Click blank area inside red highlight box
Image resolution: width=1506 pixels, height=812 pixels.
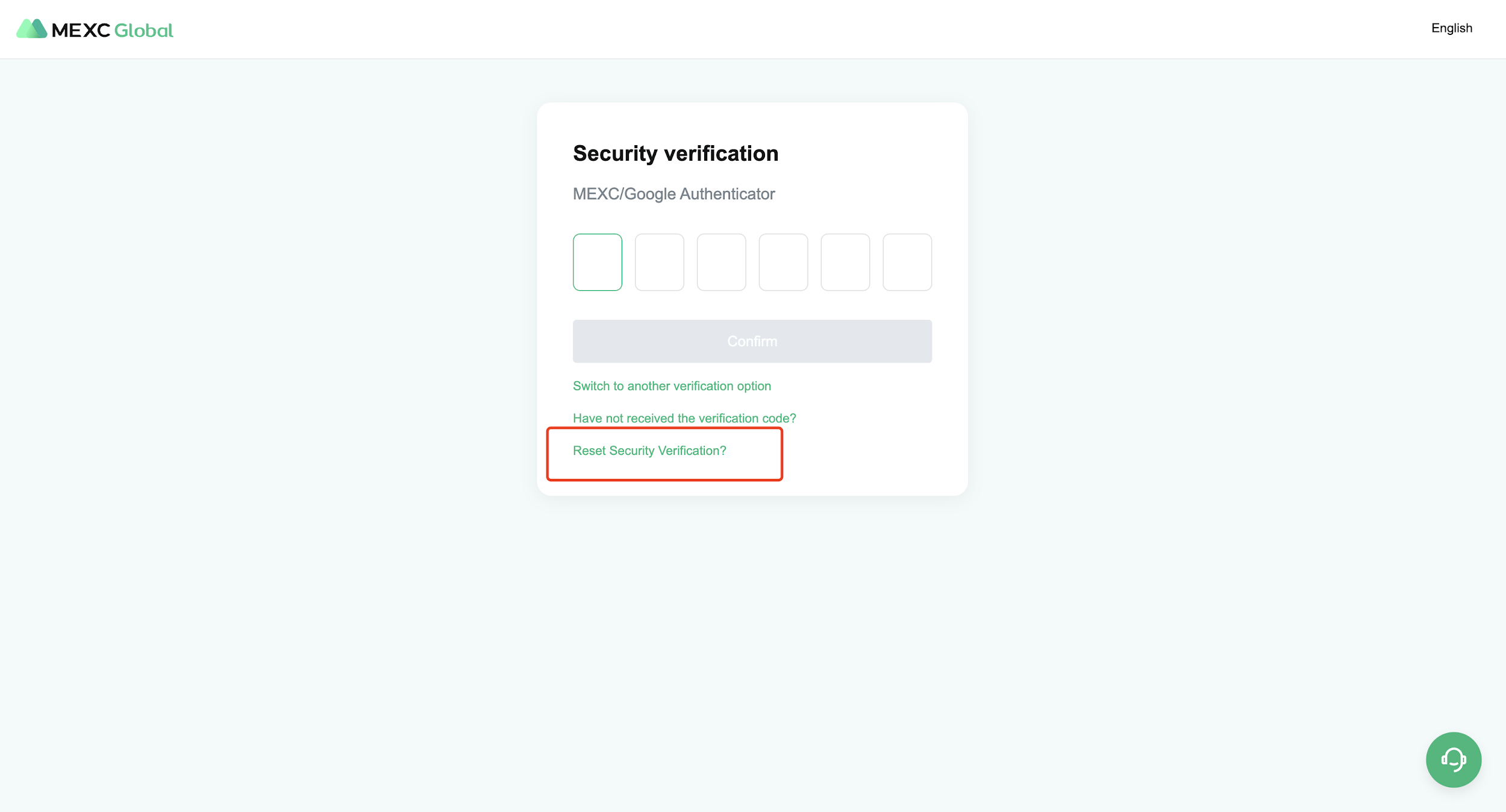753,467
